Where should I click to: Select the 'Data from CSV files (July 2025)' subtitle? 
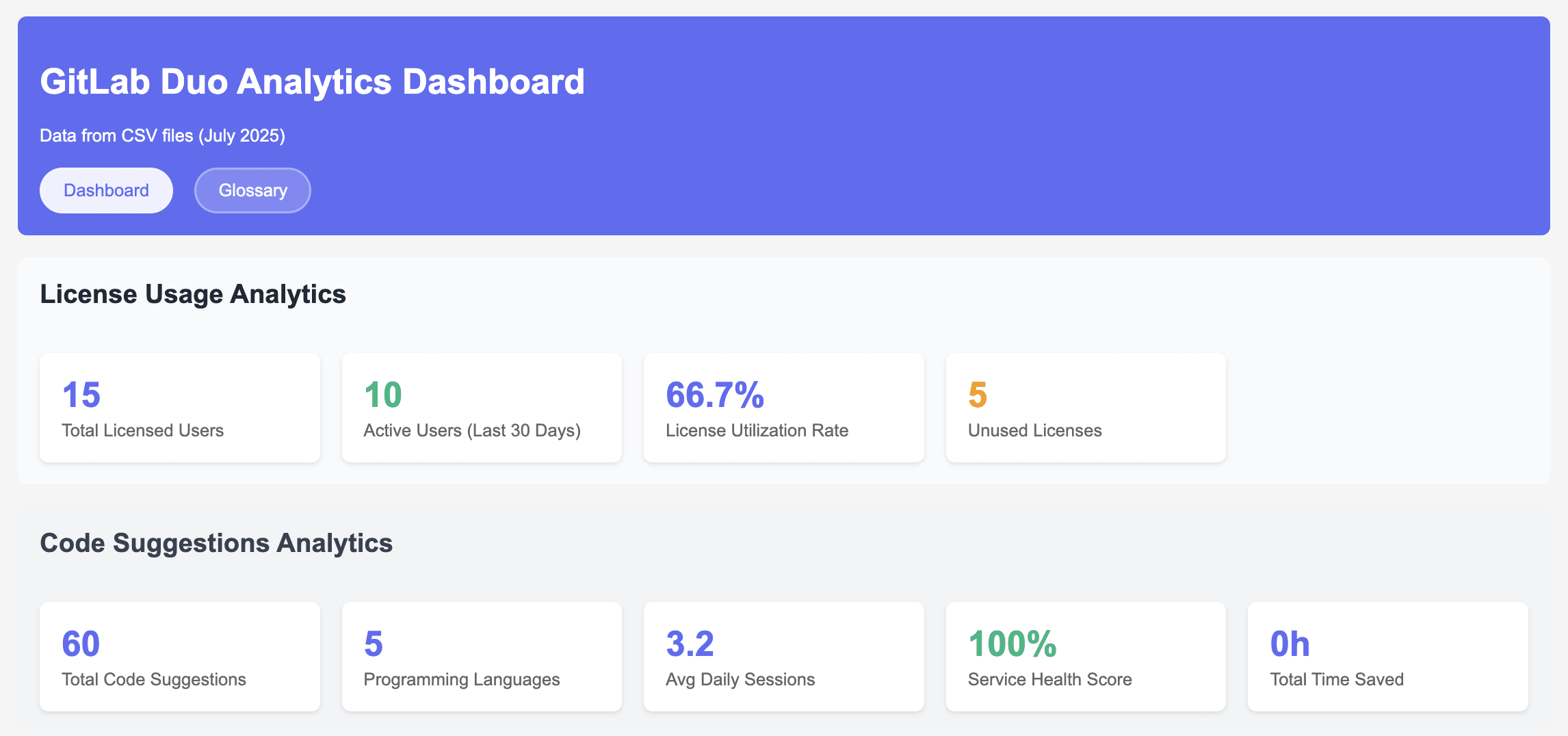(x=162, y=135)
